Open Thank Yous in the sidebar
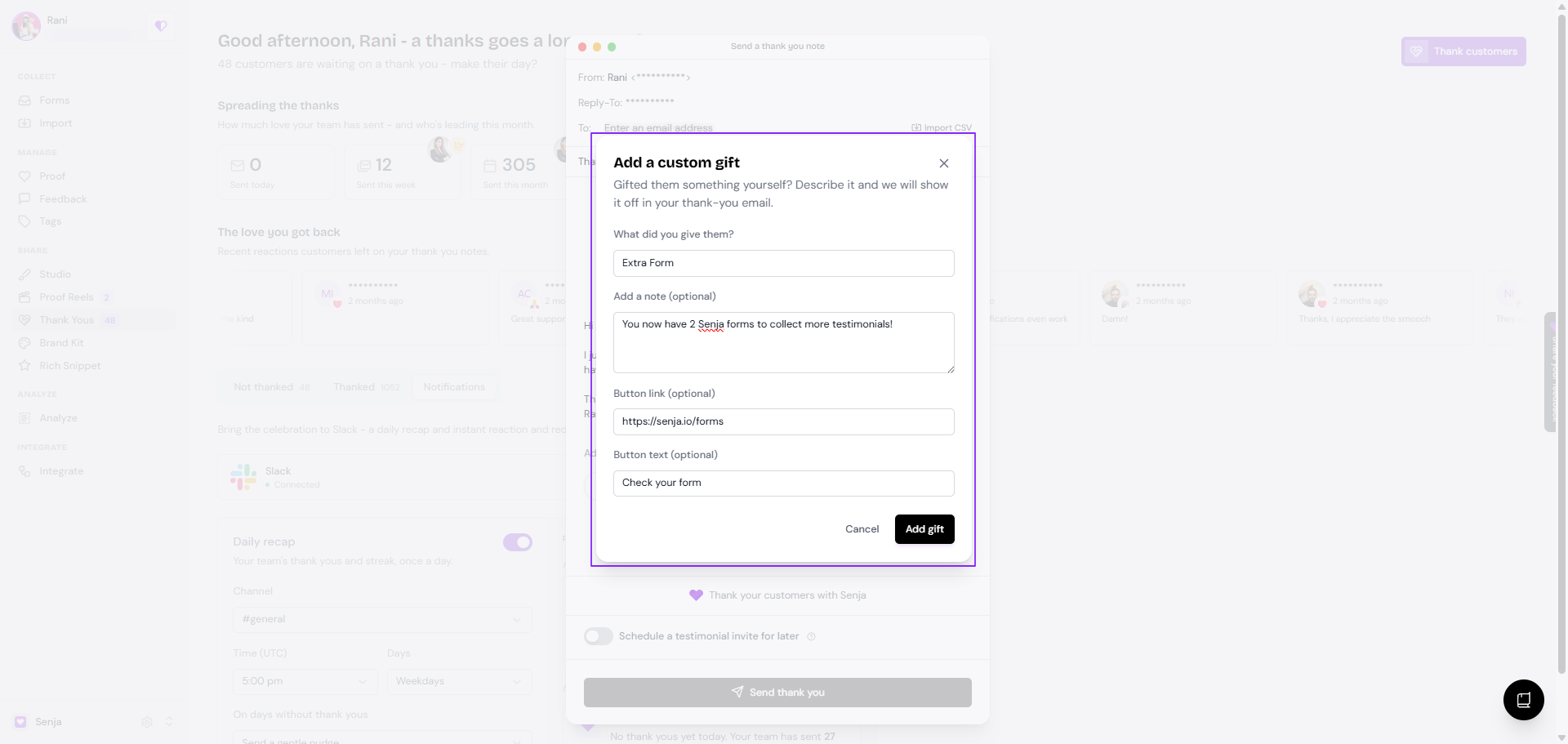The image size is (1568, 744). pyautogui.click(x=67, y=320)
